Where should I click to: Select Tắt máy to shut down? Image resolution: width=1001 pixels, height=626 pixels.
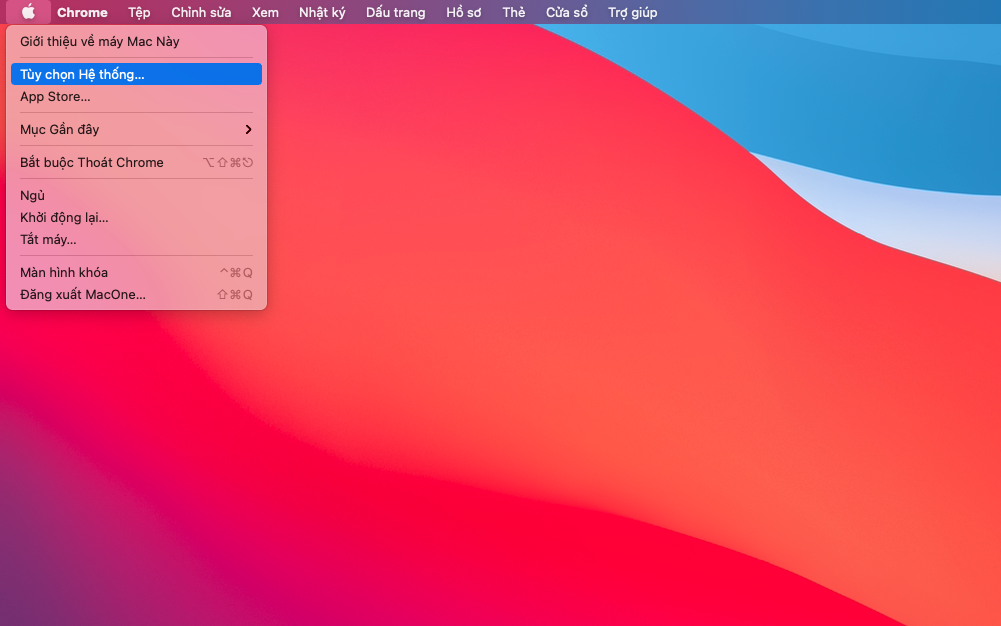(x=136, y=239)
